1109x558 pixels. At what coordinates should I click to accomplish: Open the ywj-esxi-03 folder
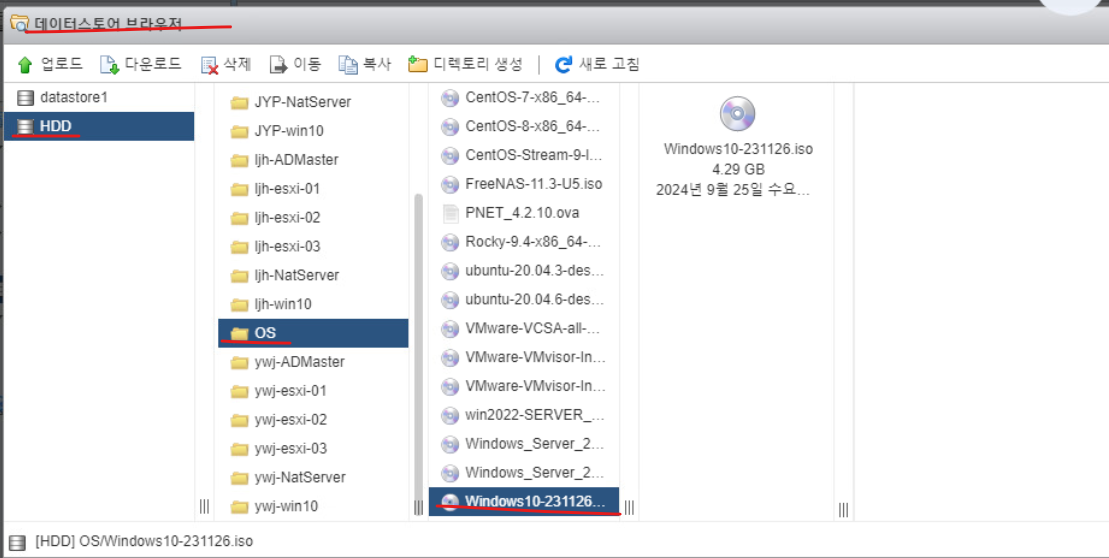pos(313,448)
